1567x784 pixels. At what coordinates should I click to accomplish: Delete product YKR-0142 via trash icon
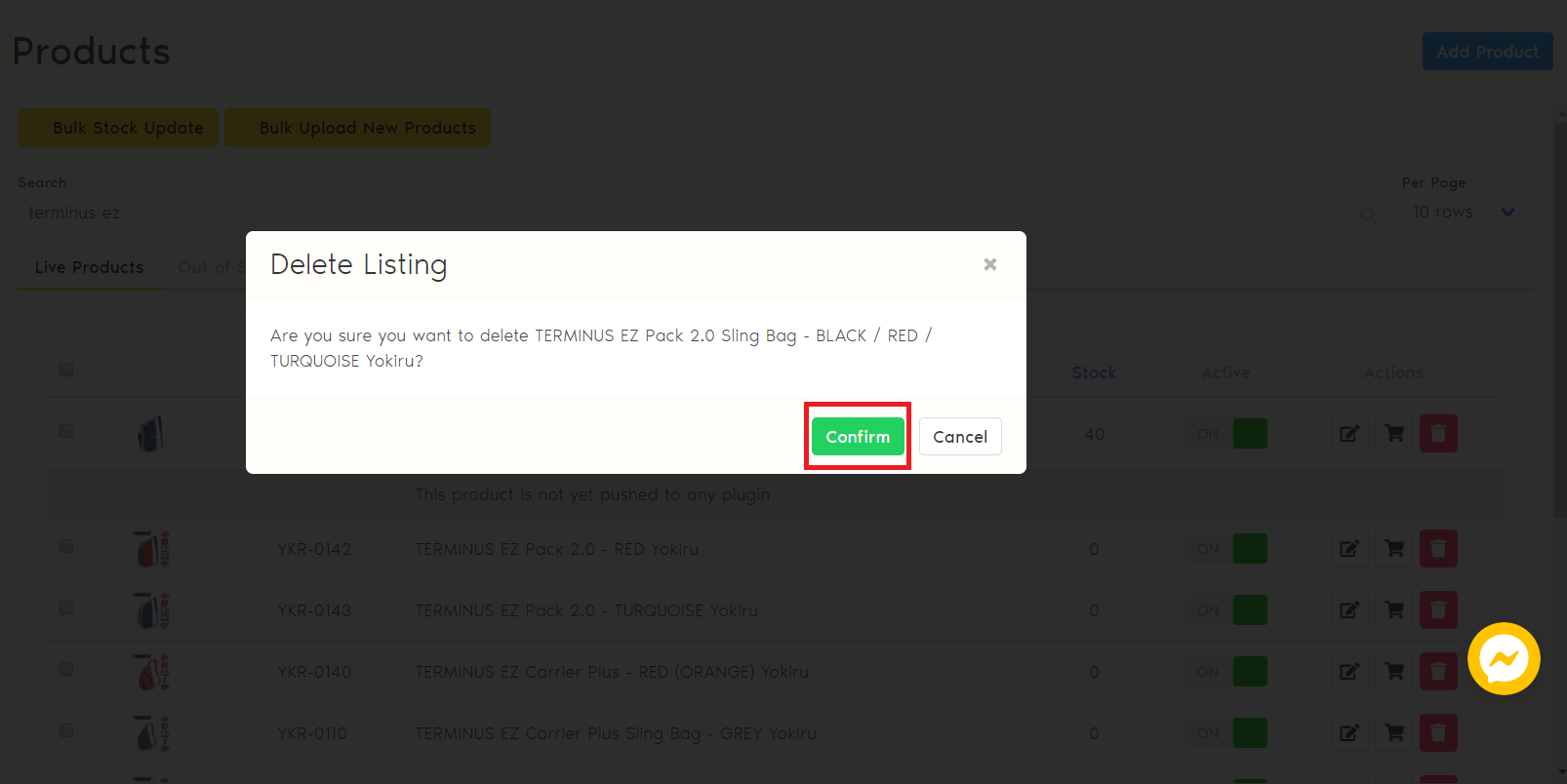1438,549
